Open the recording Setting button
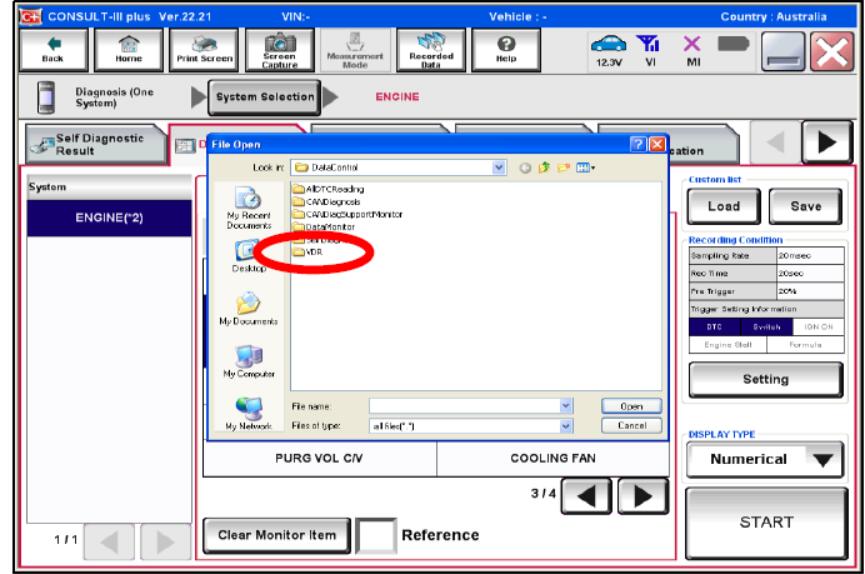The width and height of the screenshot is (865, 574). tap(765, 380)
